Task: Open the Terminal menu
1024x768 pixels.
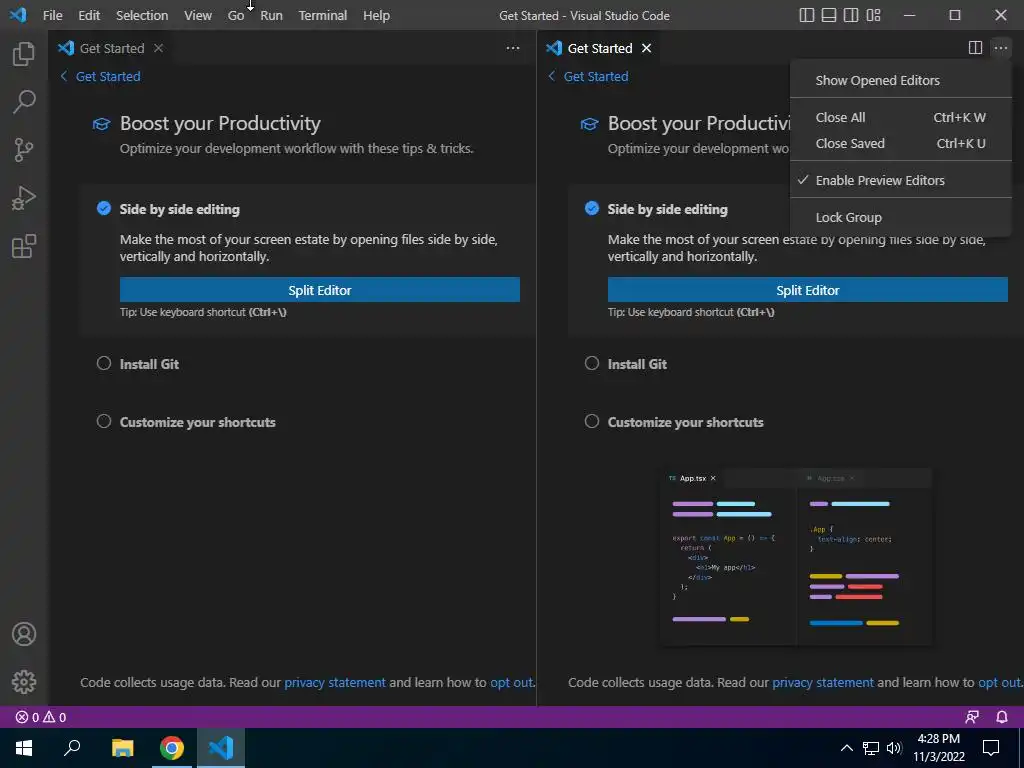Action: coord(323,15)
